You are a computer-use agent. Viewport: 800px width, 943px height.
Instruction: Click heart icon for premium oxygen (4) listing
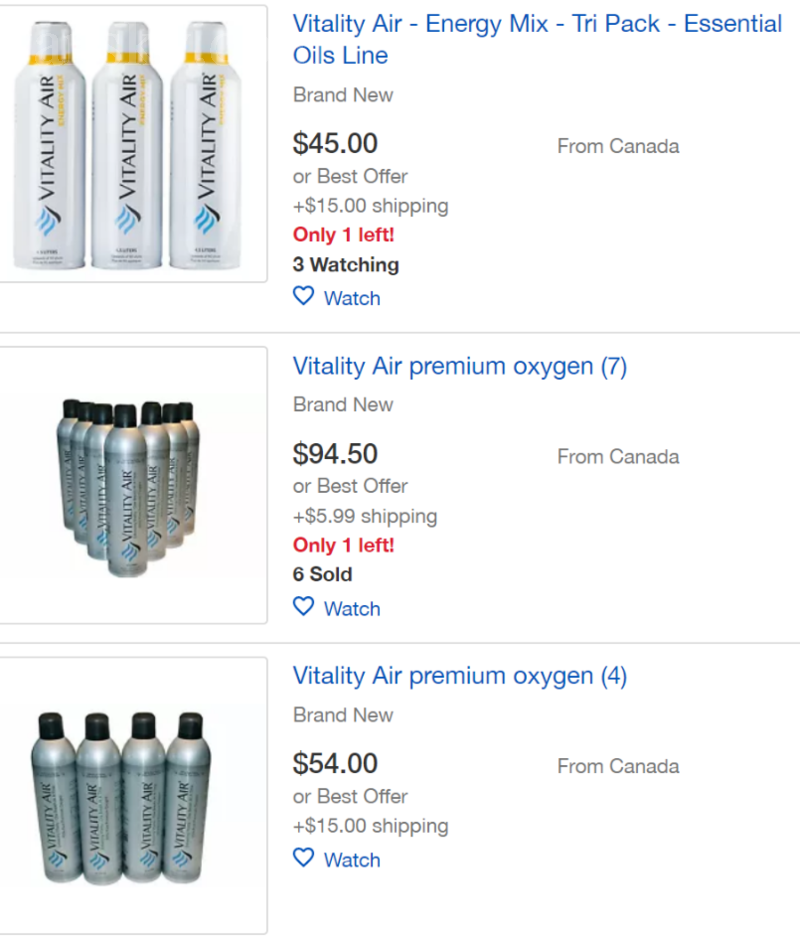(303, 858)
